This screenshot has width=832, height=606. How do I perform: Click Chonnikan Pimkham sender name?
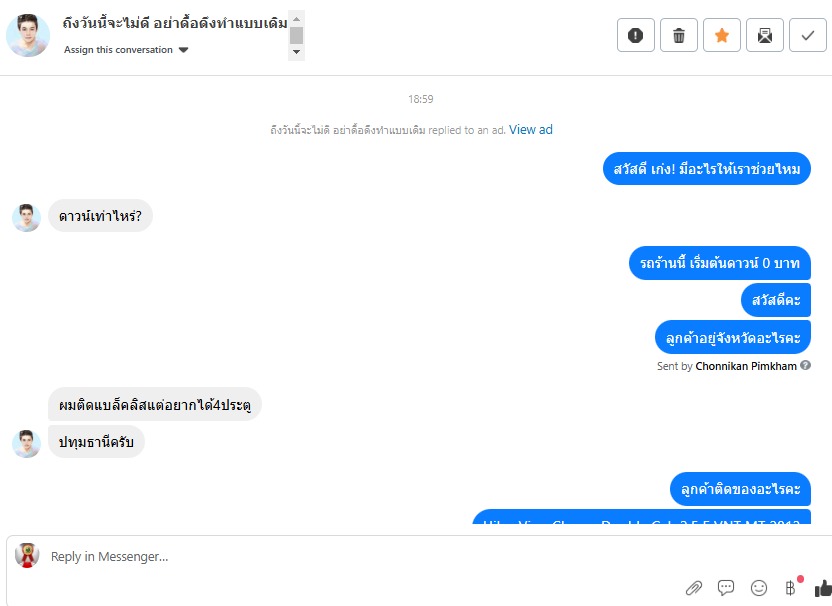coord(746,366)
